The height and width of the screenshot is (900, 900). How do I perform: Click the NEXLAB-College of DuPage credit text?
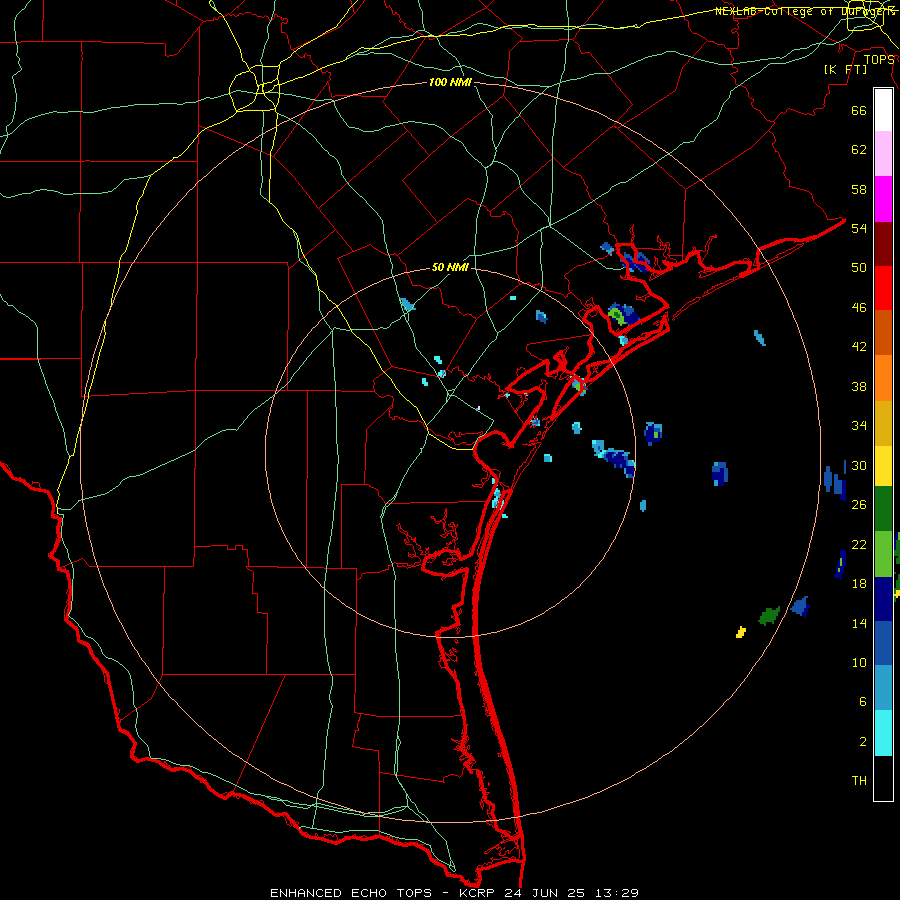[x=805, y=11]
